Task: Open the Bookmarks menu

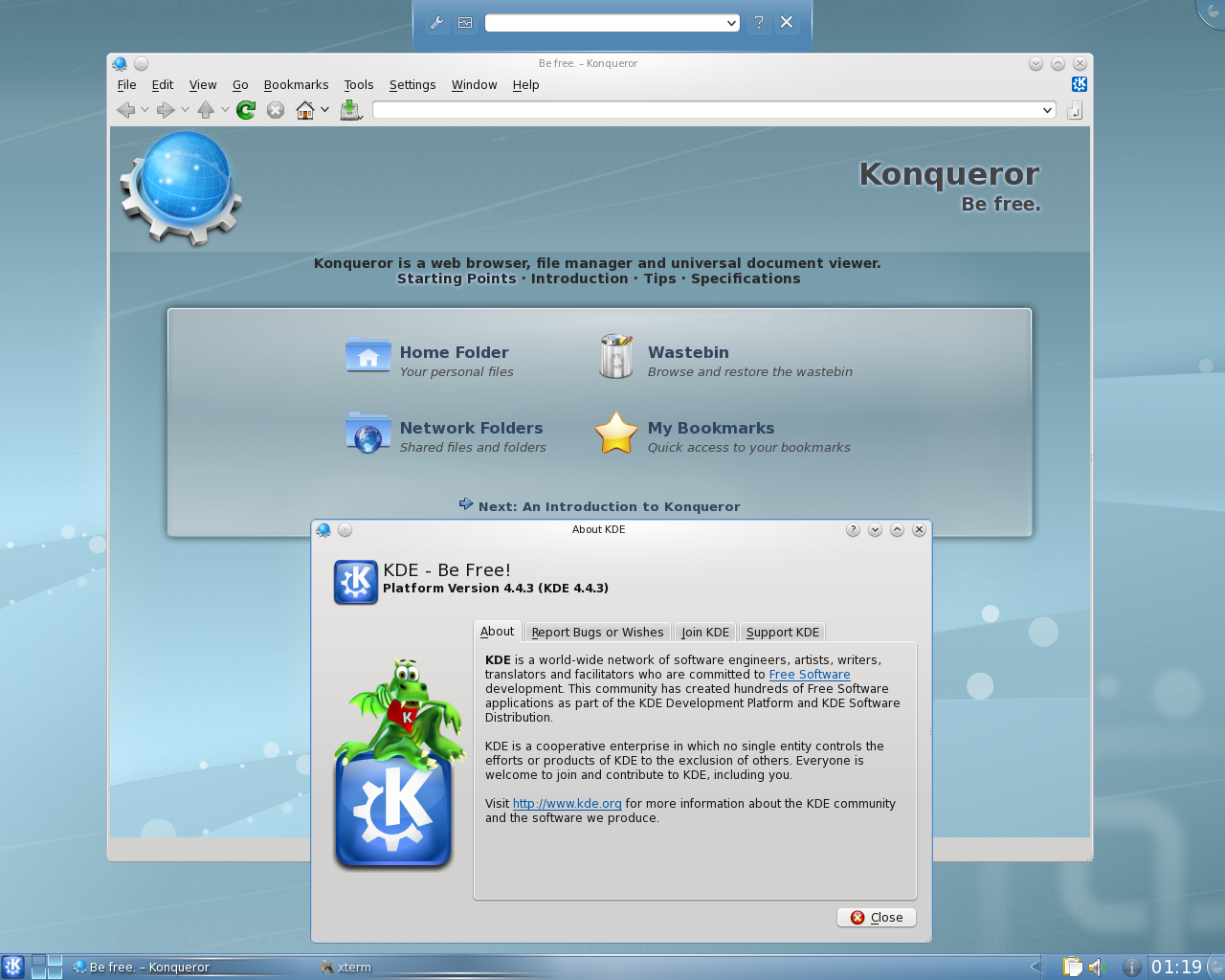Action: [296, 84]
